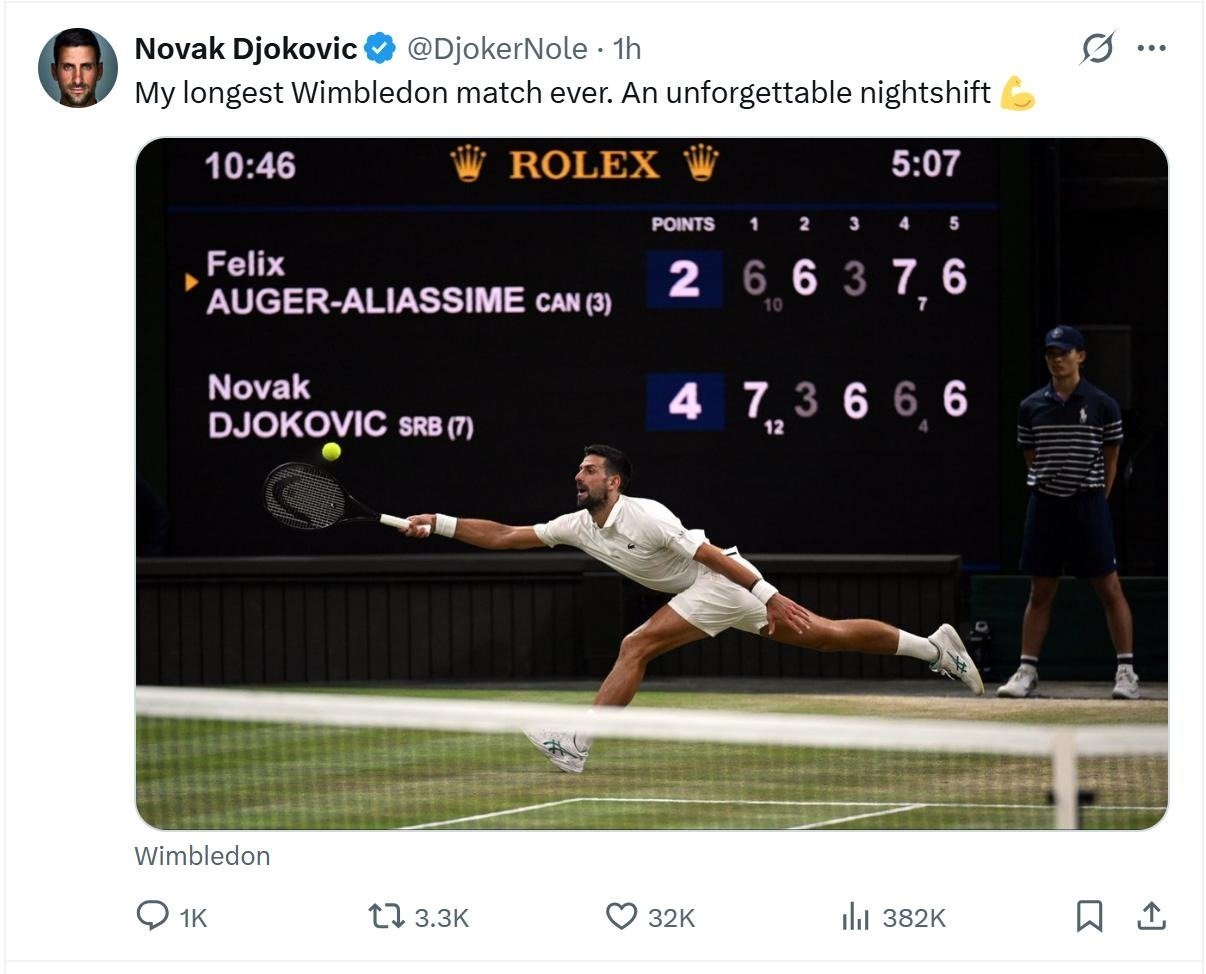Share the post with the upload arrow icon

pos(1151,916)
